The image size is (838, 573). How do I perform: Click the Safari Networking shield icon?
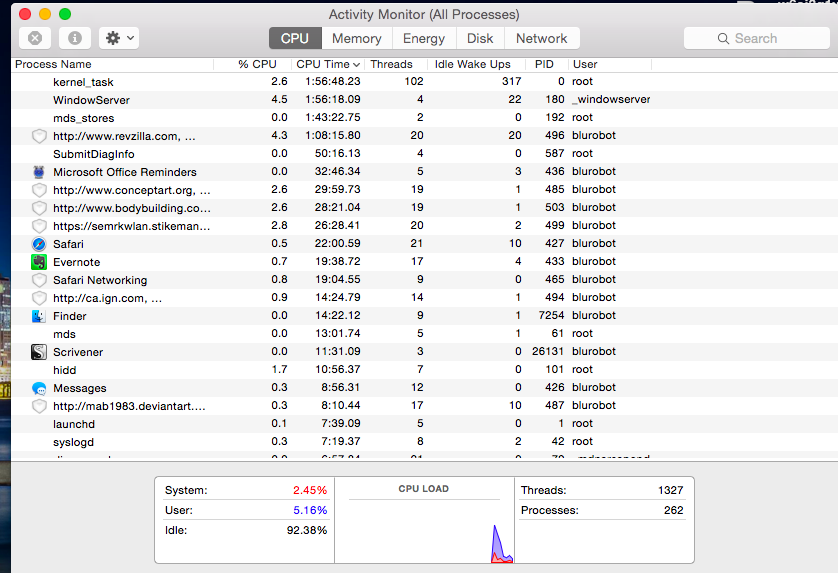(x=39, y=280)
